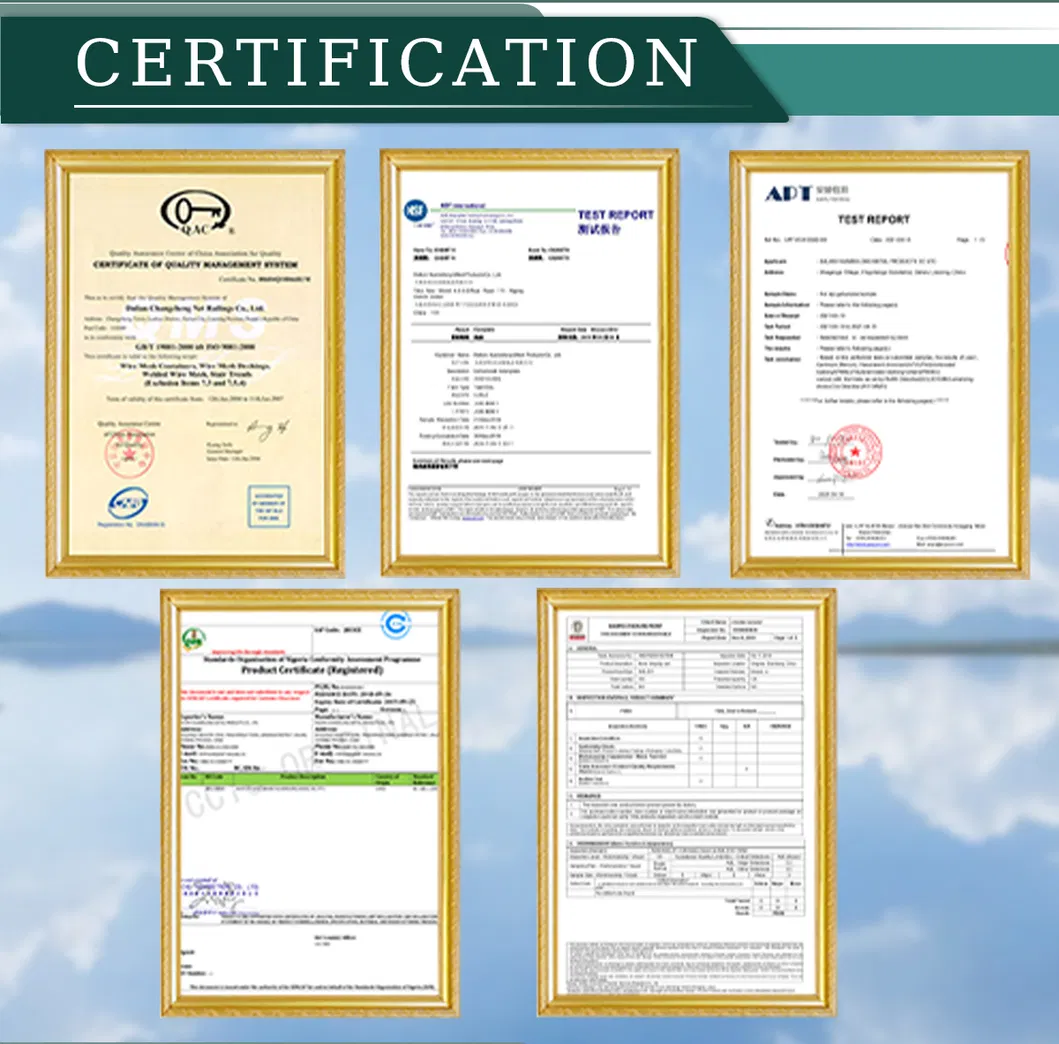Click the green table header row on Product Certificate

(x=309, y=777)
